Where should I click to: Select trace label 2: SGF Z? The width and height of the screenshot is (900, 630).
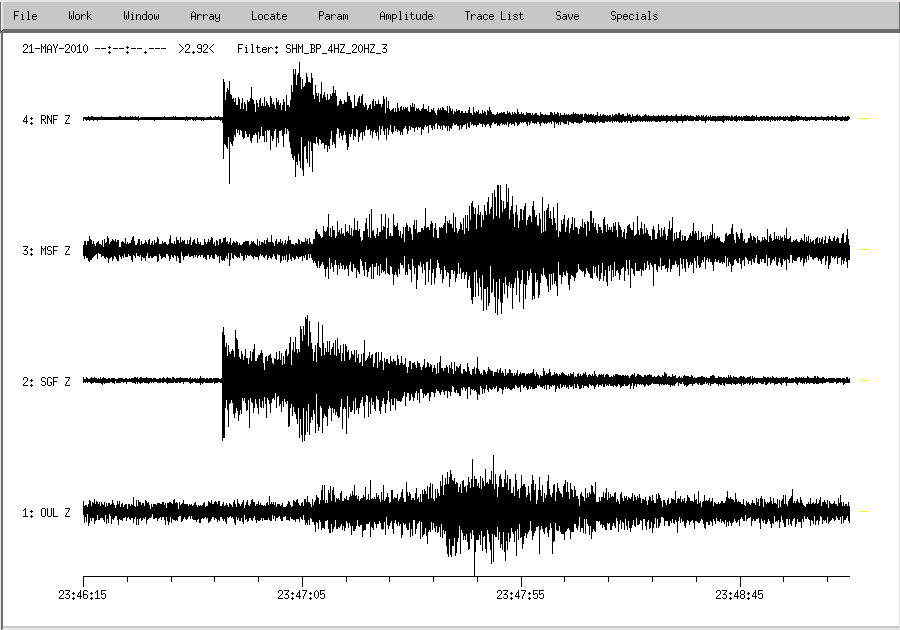click(x=46, y=382)
